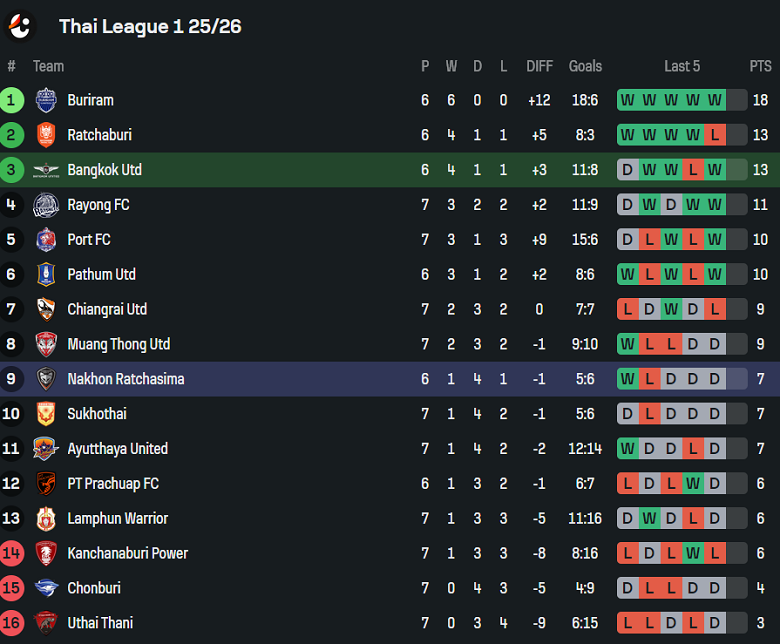This screenshot has height=644, width=780.
Task: Click the Buriram club crest icon
Action: (46, 100)
